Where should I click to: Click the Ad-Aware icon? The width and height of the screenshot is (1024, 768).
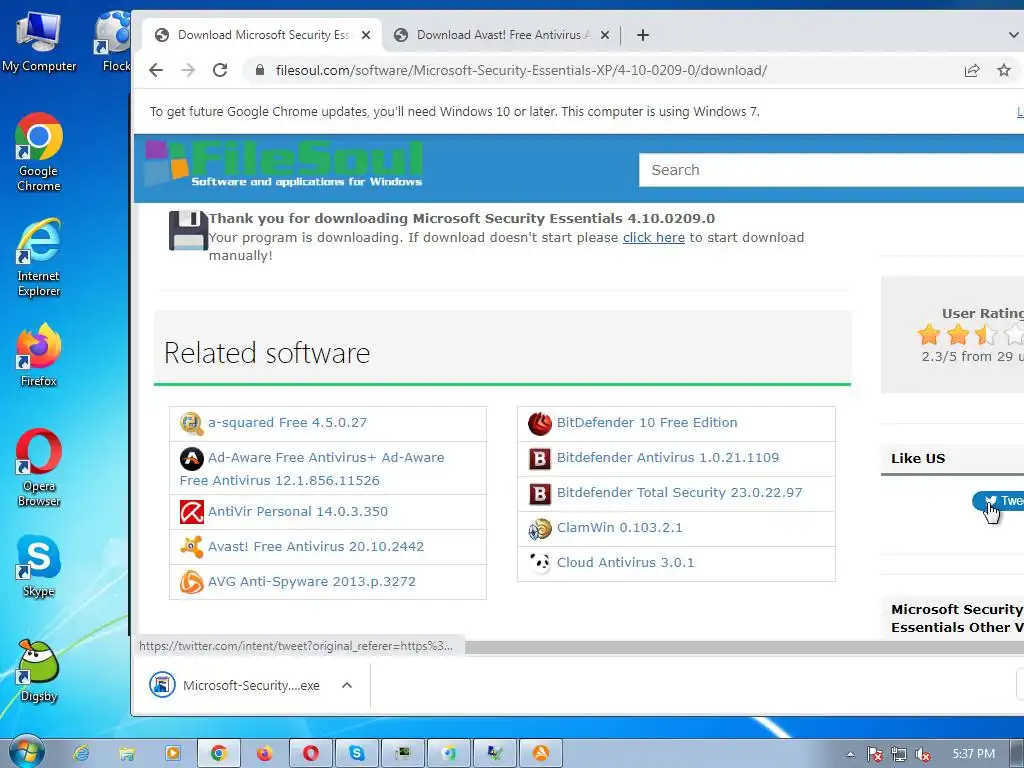coord(191,458)
